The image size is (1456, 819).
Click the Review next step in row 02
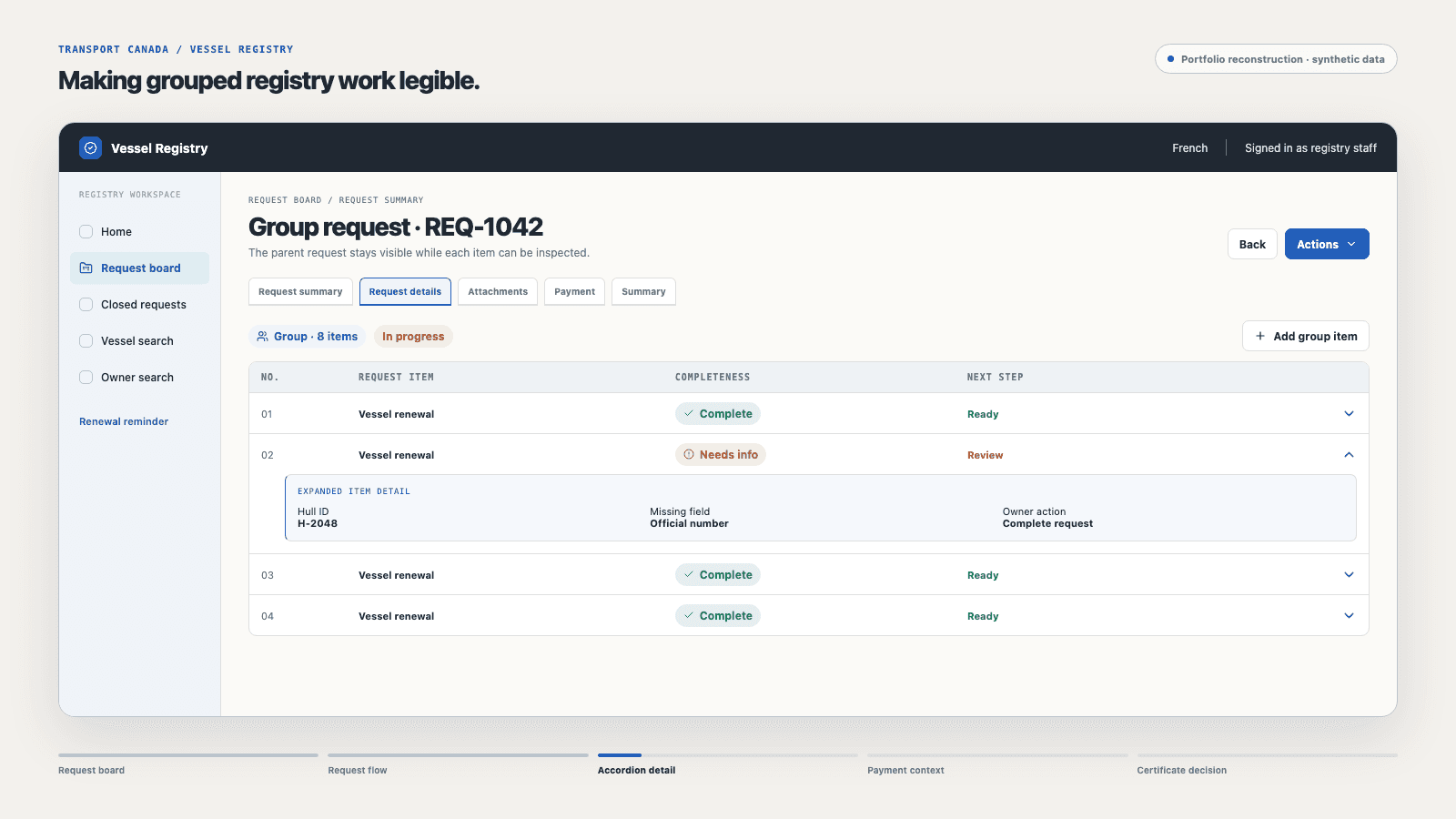pyautogui.click(x=985, y=455)
